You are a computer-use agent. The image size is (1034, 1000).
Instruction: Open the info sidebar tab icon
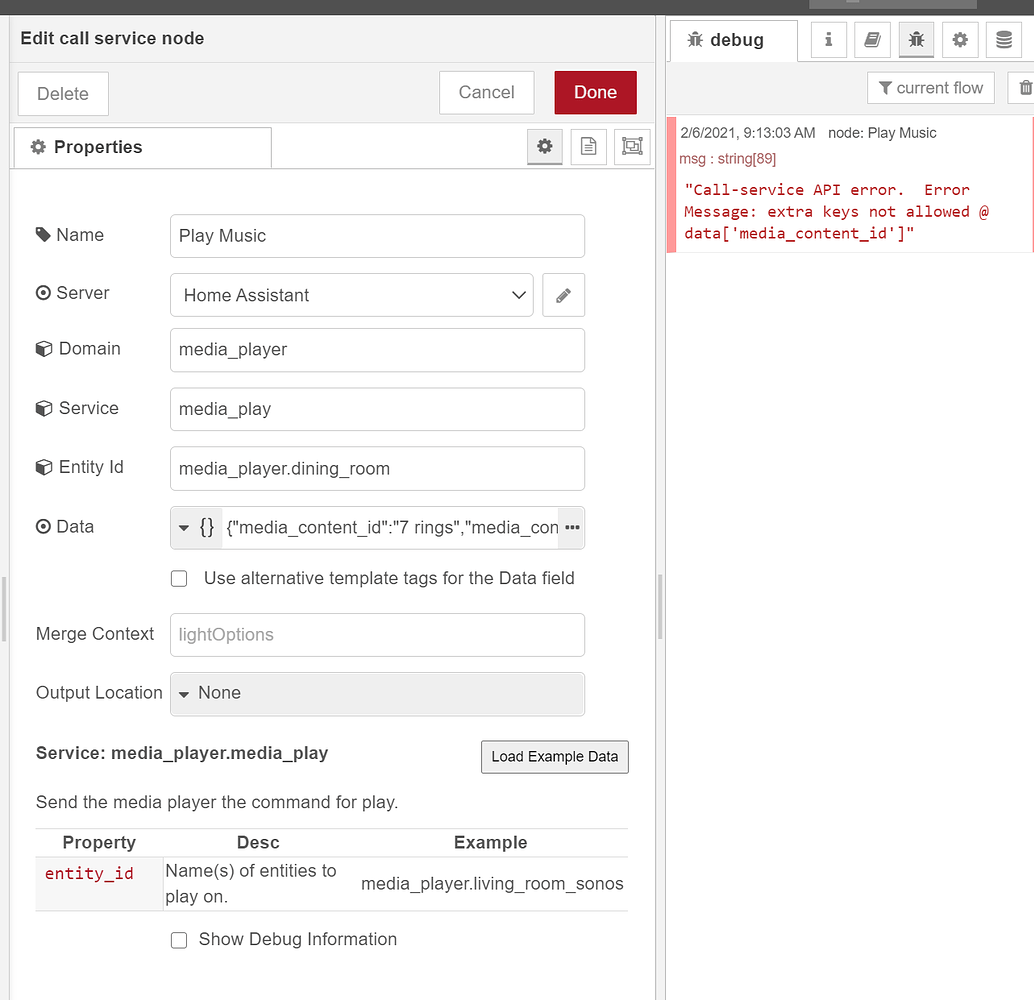click(x=828, y=40)
